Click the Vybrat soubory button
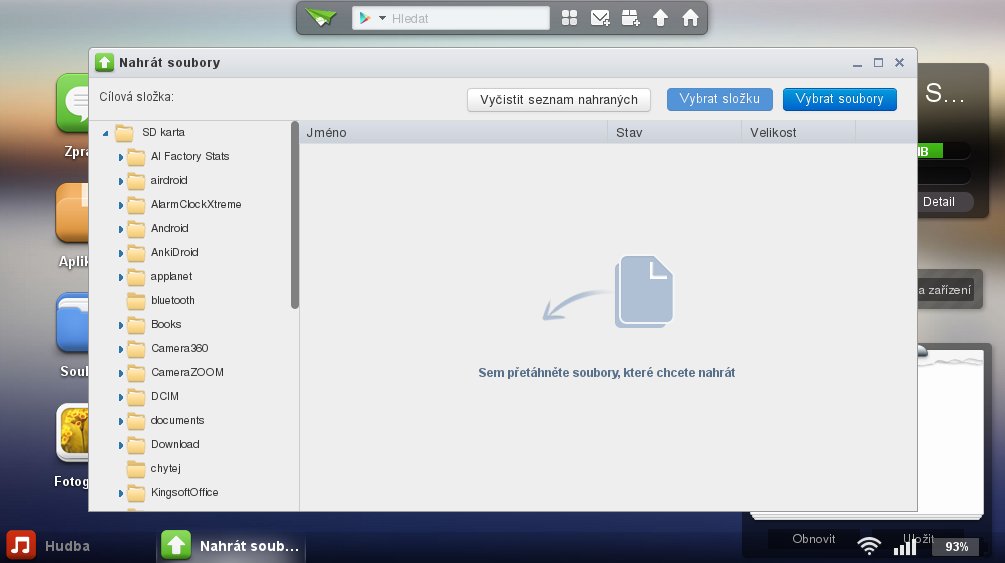The image size is (1005, 563). [839, 99]
